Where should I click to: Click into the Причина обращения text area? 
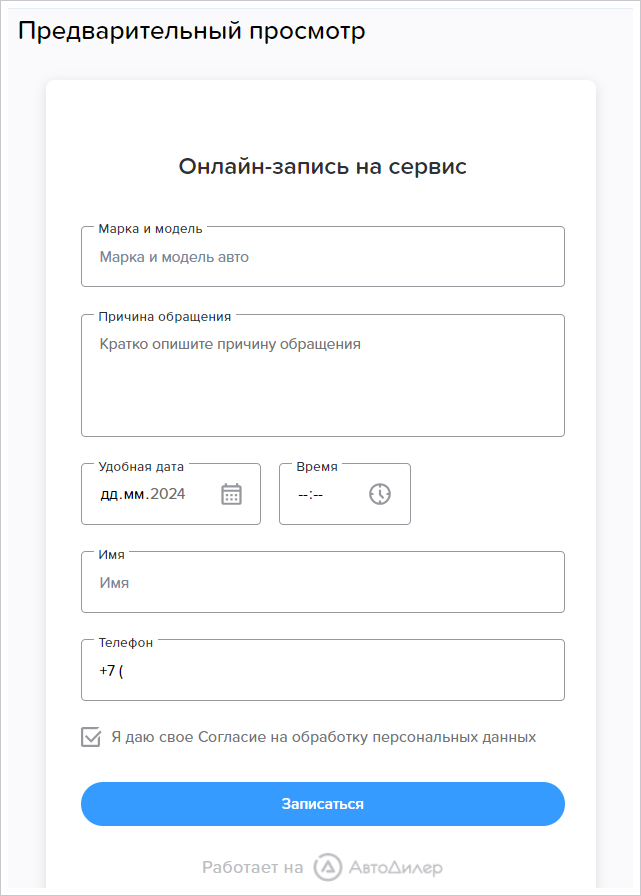click(323, 375)
